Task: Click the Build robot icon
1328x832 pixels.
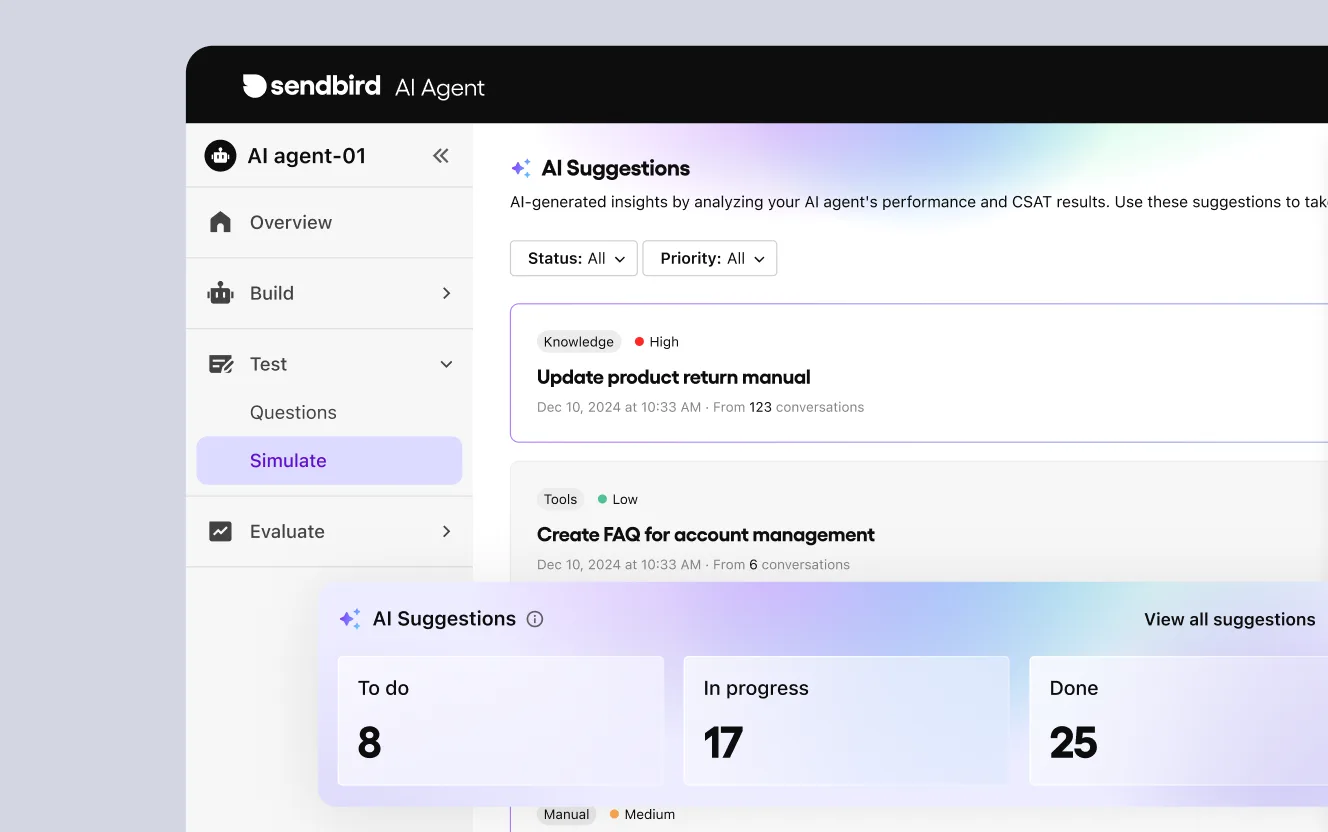Action: click(x=220, y=293)
